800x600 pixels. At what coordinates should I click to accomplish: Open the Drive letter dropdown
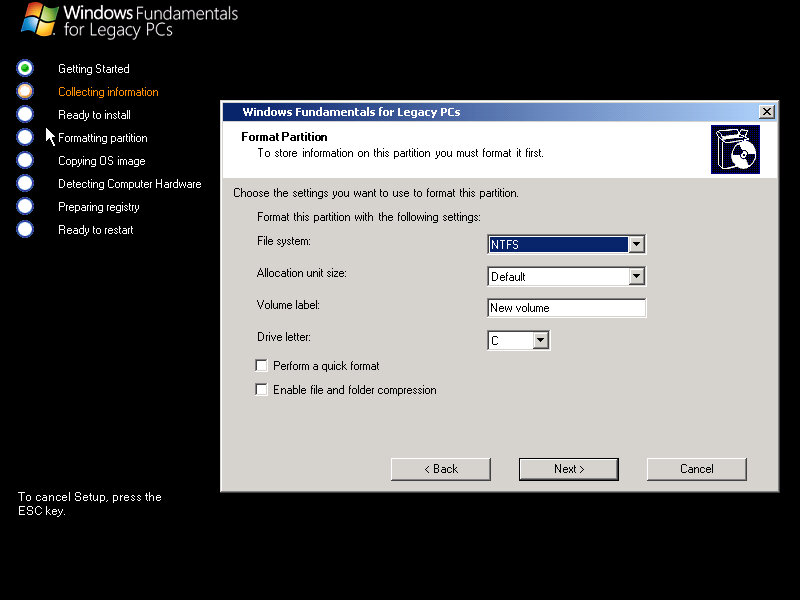[x=540, y=341]
